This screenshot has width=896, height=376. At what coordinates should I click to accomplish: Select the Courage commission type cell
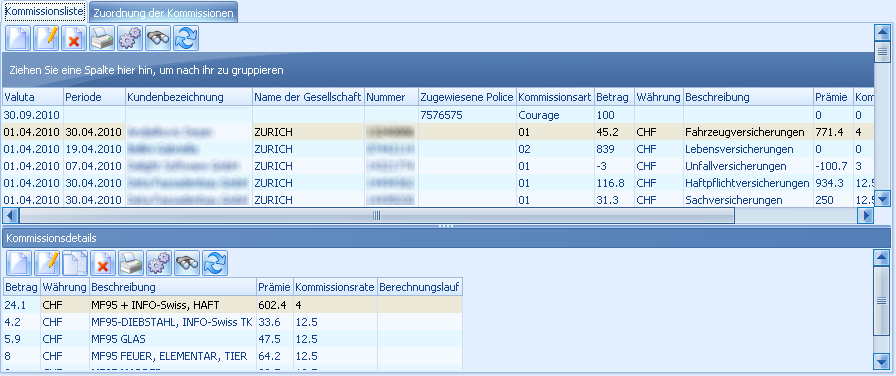[555, 115]
